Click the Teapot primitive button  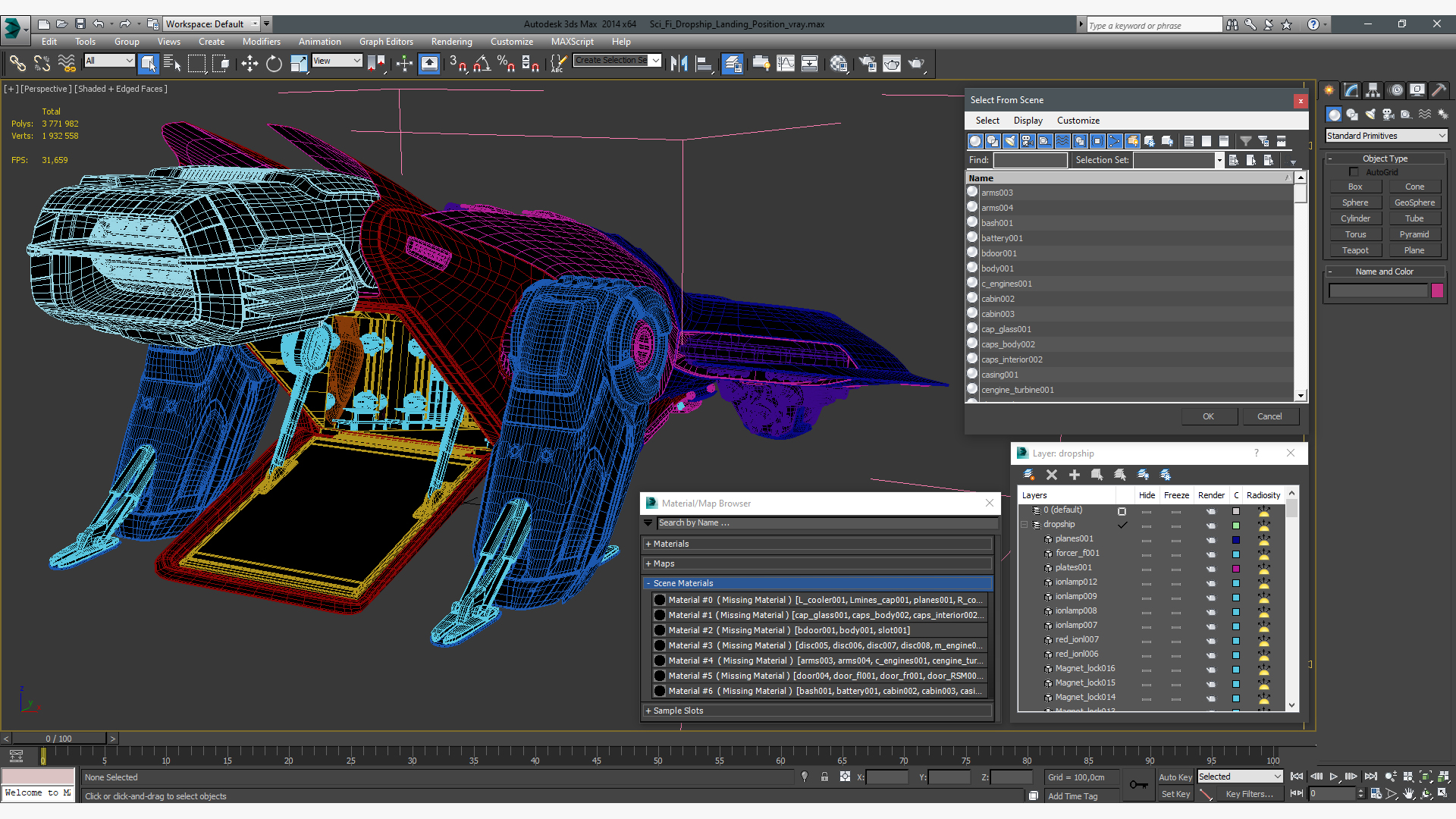click(x=1355, y=250)
